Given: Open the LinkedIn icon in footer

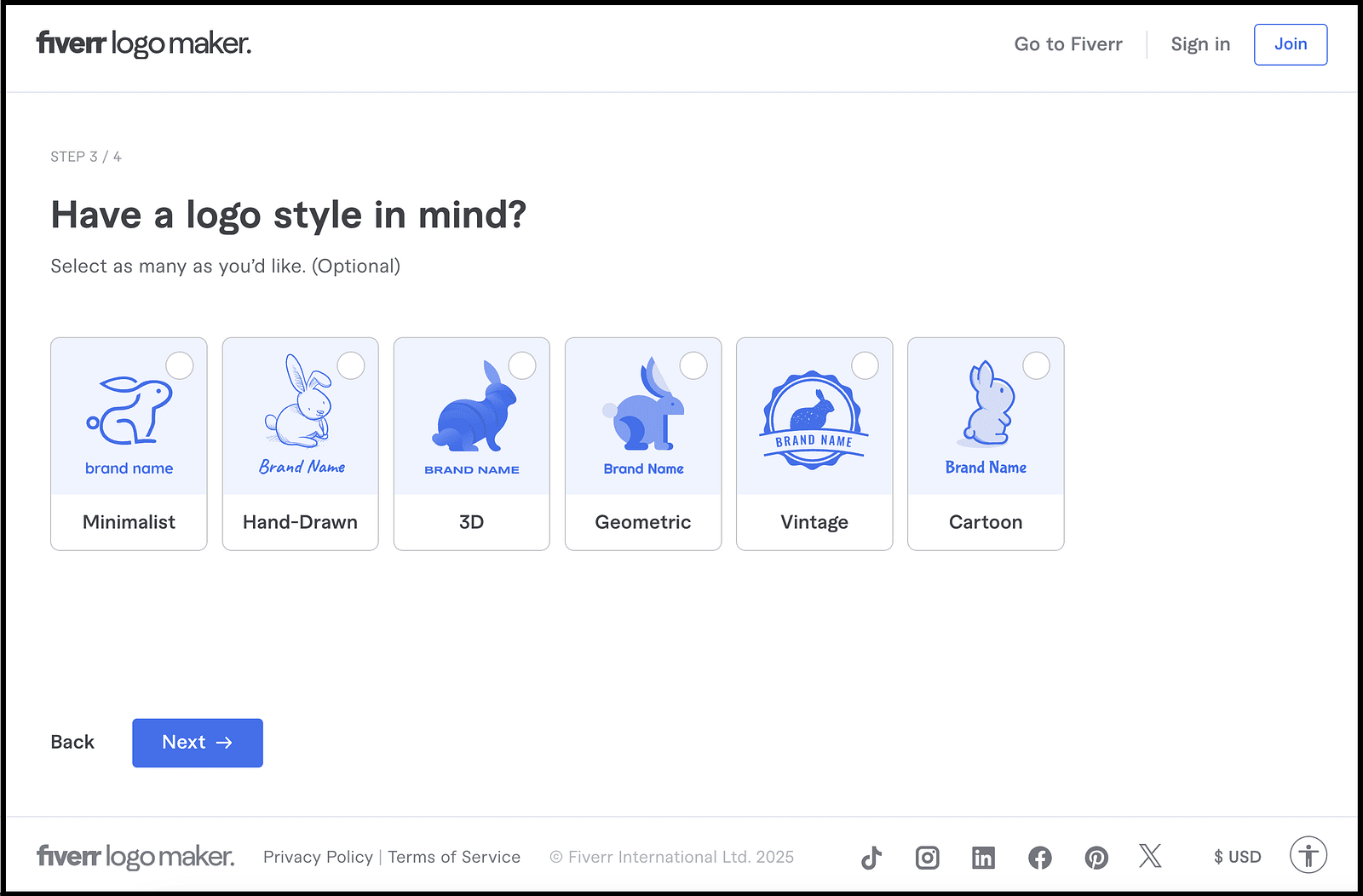Looking at the screenshot, I should point(983,858).
